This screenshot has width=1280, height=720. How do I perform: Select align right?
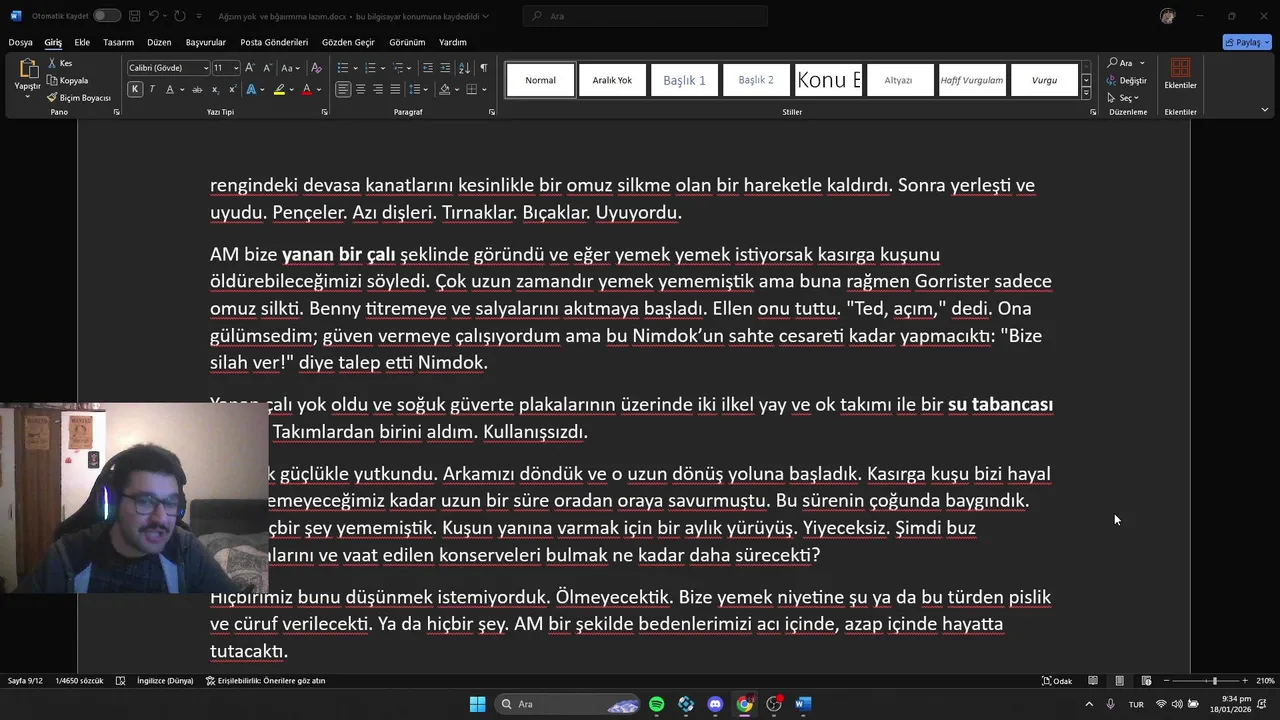(x=377, y=89)
